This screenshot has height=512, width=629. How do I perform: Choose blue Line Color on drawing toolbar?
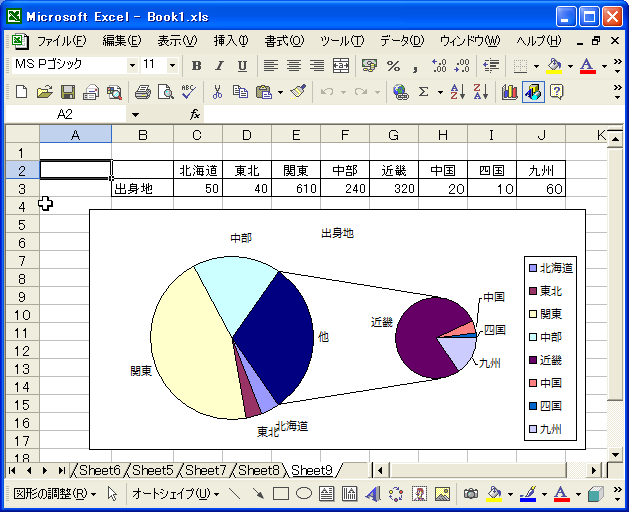(x=528, y=494)
